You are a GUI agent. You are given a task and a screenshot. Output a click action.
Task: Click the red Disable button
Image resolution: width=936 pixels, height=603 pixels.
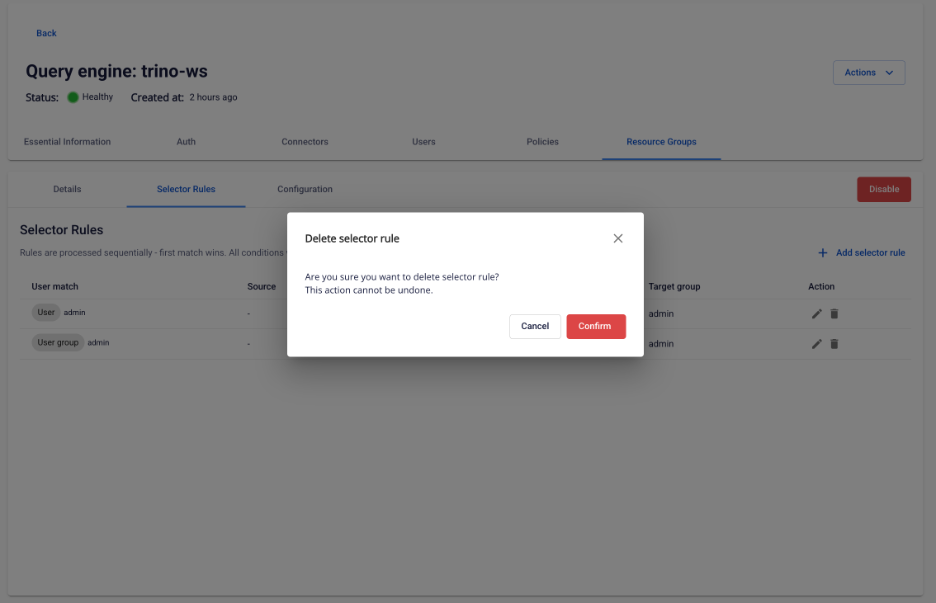[x=883, y=189]
